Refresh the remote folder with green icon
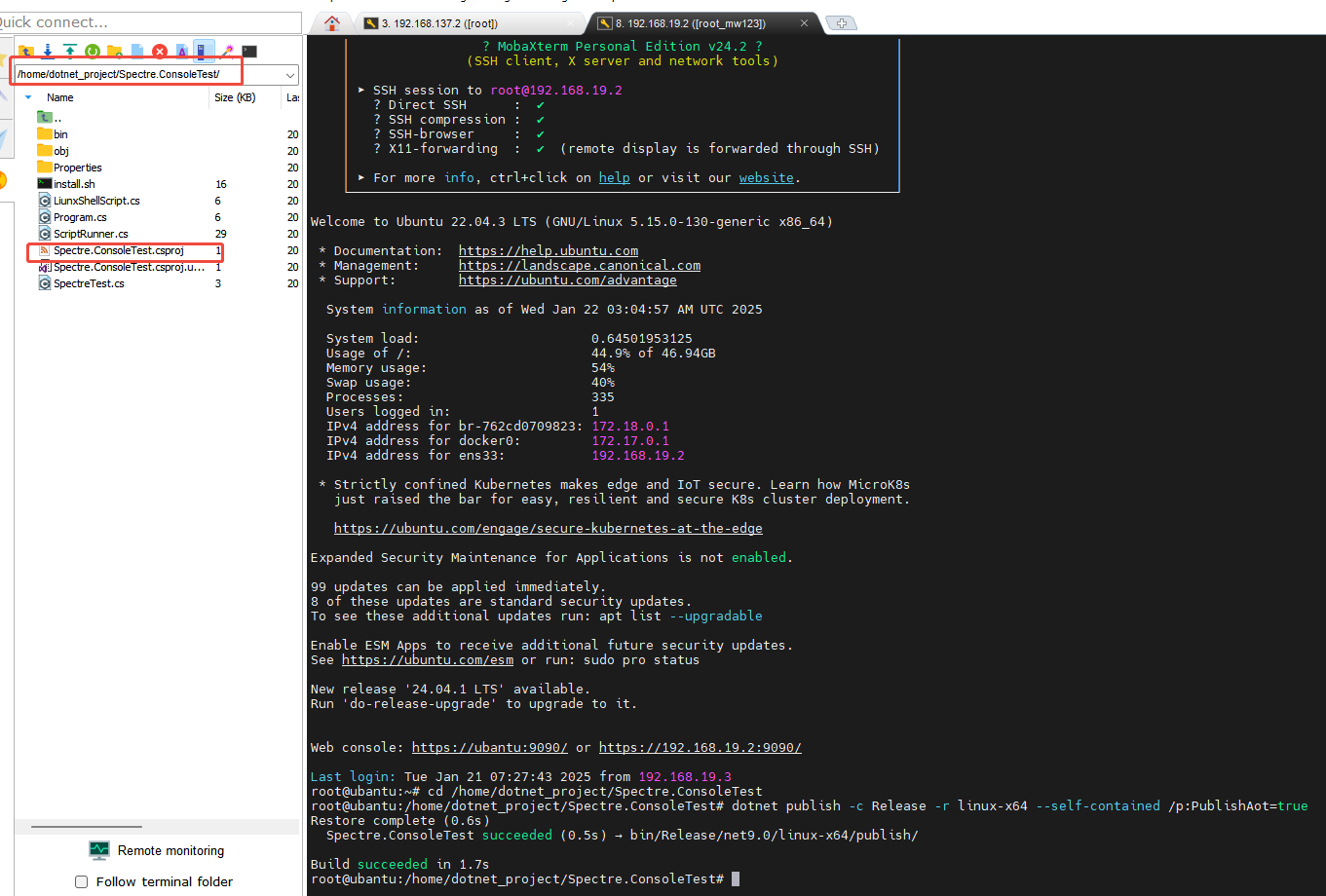The height and width of the screenshot is (896, 1326). coord(93,52)
